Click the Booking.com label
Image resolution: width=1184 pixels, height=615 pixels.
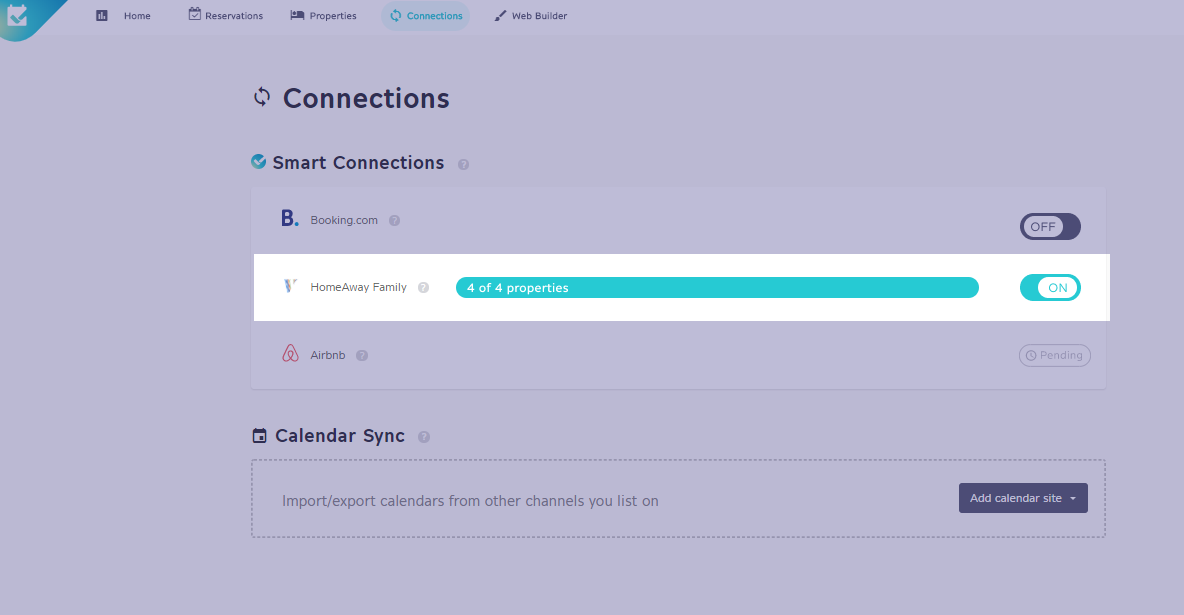[344, 221]
